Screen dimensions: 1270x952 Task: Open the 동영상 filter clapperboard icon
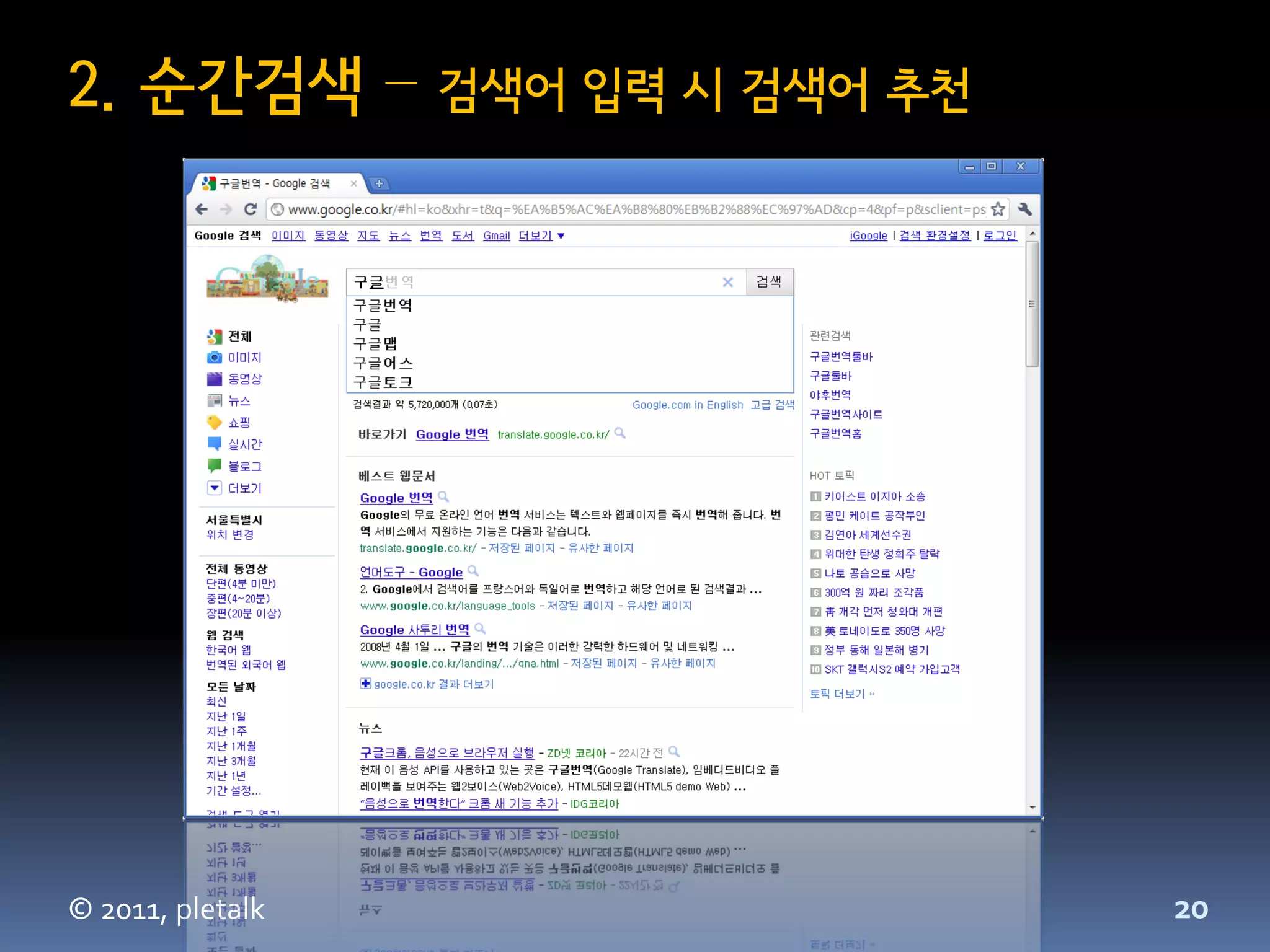point(215,379)
